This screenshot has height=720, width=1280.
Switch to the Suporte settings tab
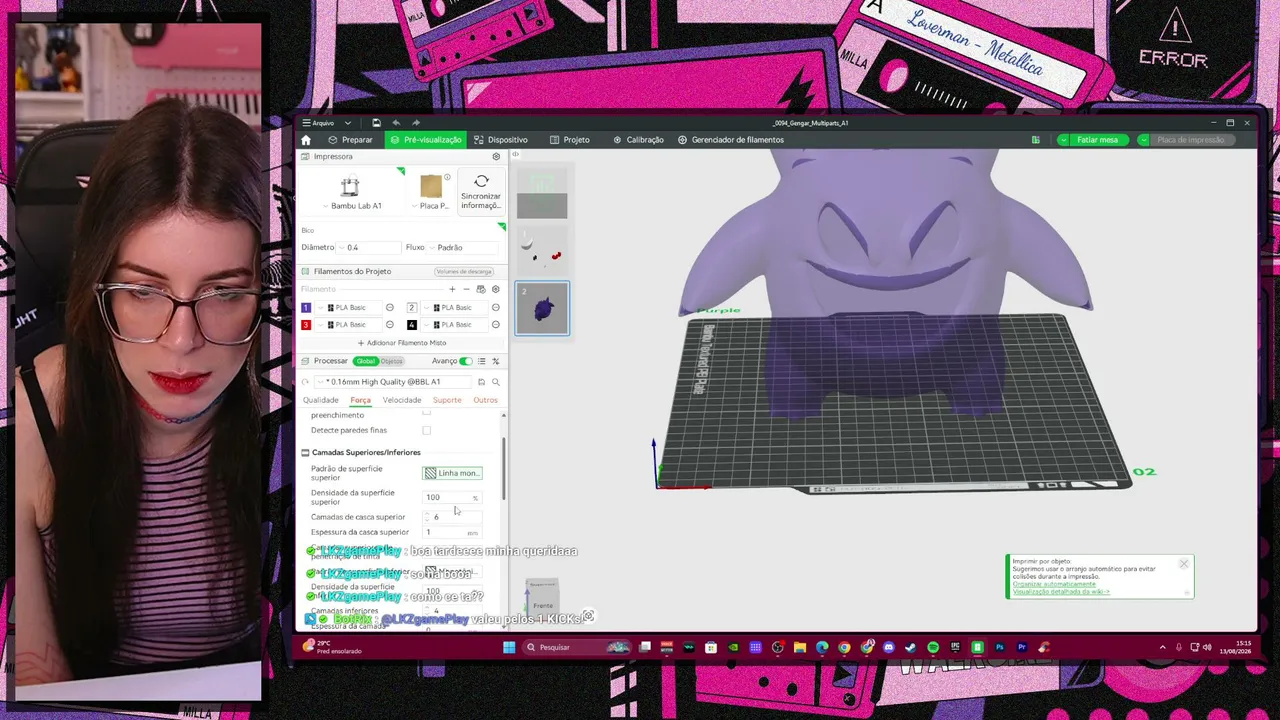[447, 400]
